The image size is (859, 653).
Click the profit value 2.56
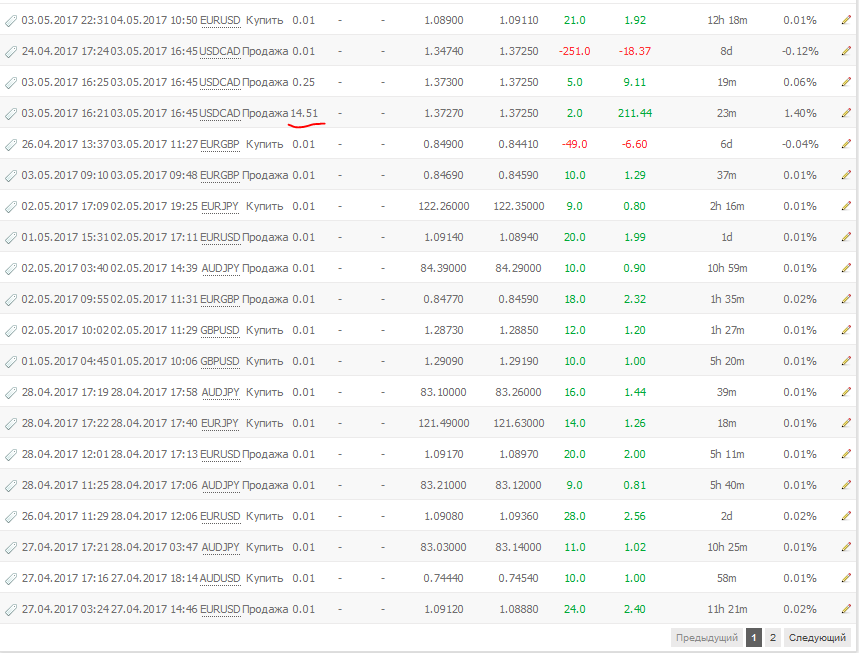pyautogui.click(x=635, y=516)
